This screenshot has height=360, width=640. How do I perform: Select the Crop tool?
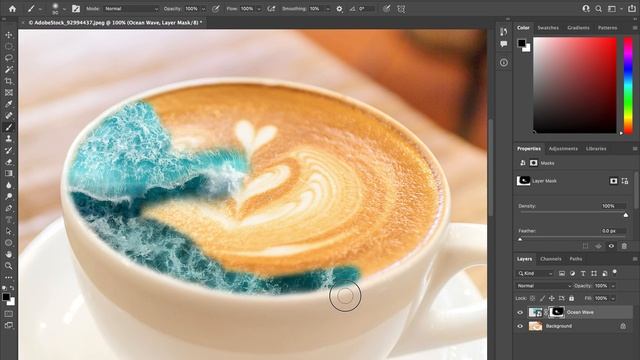[x=9, y=81]
